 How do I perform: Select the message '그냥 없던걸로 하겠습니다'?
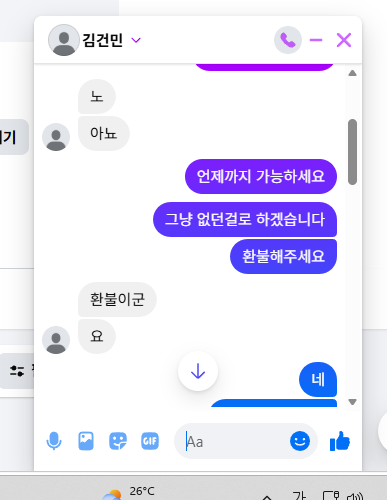[x=245, y=219]
